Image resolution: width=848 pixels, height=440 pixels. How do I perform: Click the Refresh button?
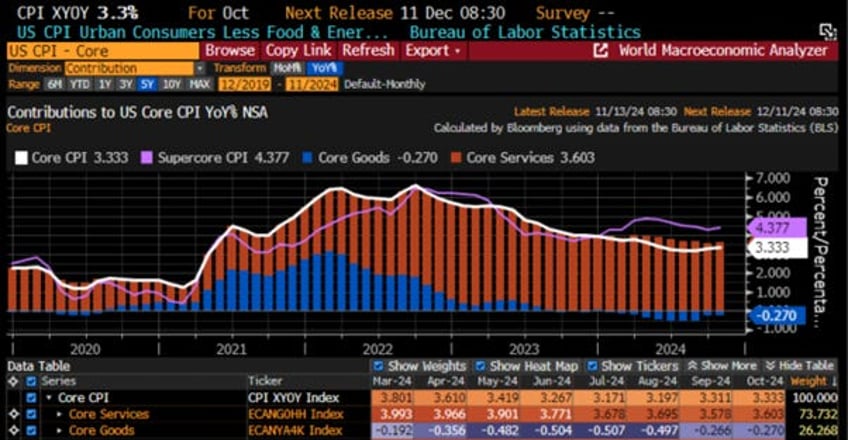click(368, 51)
